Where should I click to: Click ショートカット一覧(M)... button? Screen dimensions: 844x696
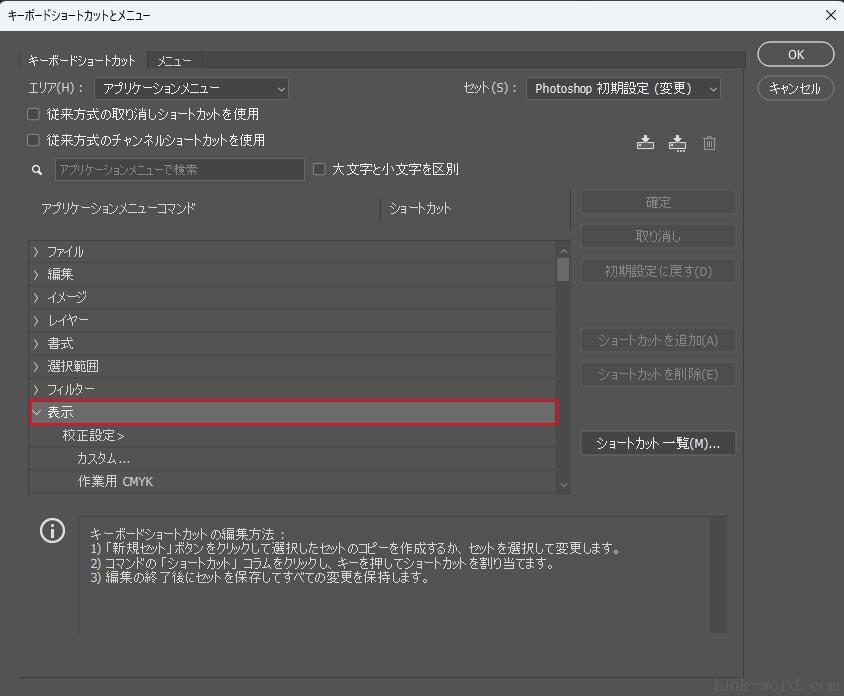click(x=658, y=443)
